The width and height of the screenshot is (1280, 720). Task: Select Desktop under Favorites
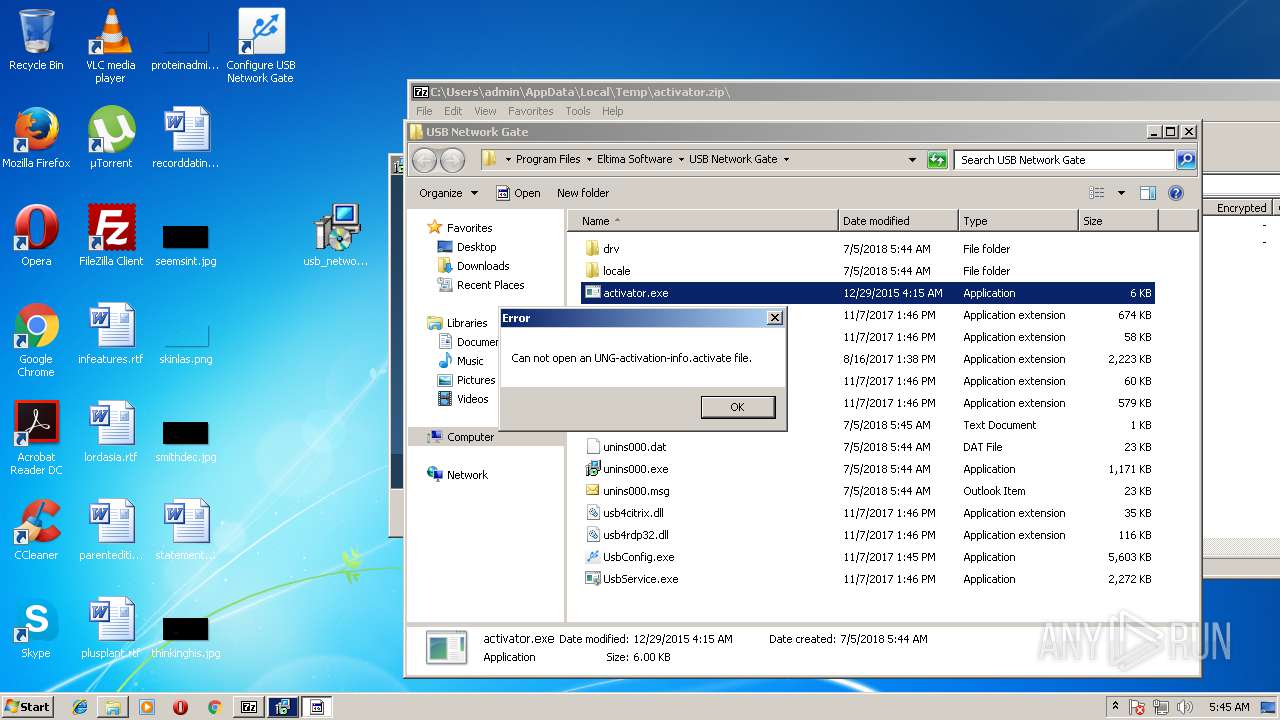(x=467, y=247)
